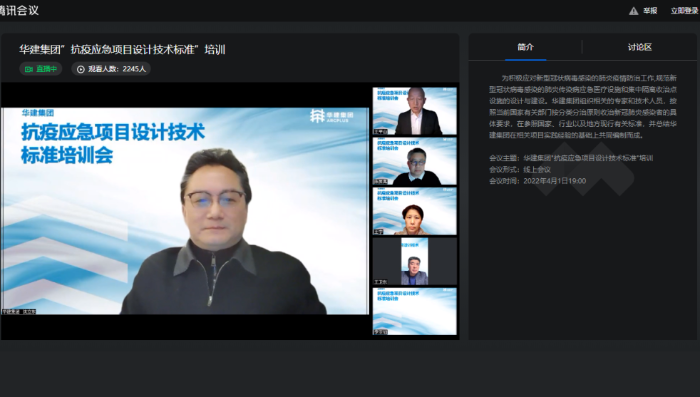Select the top participant thumbnail with the man in a black suit
The height and width of the screenshot is (397, 700).
point(415,111)
